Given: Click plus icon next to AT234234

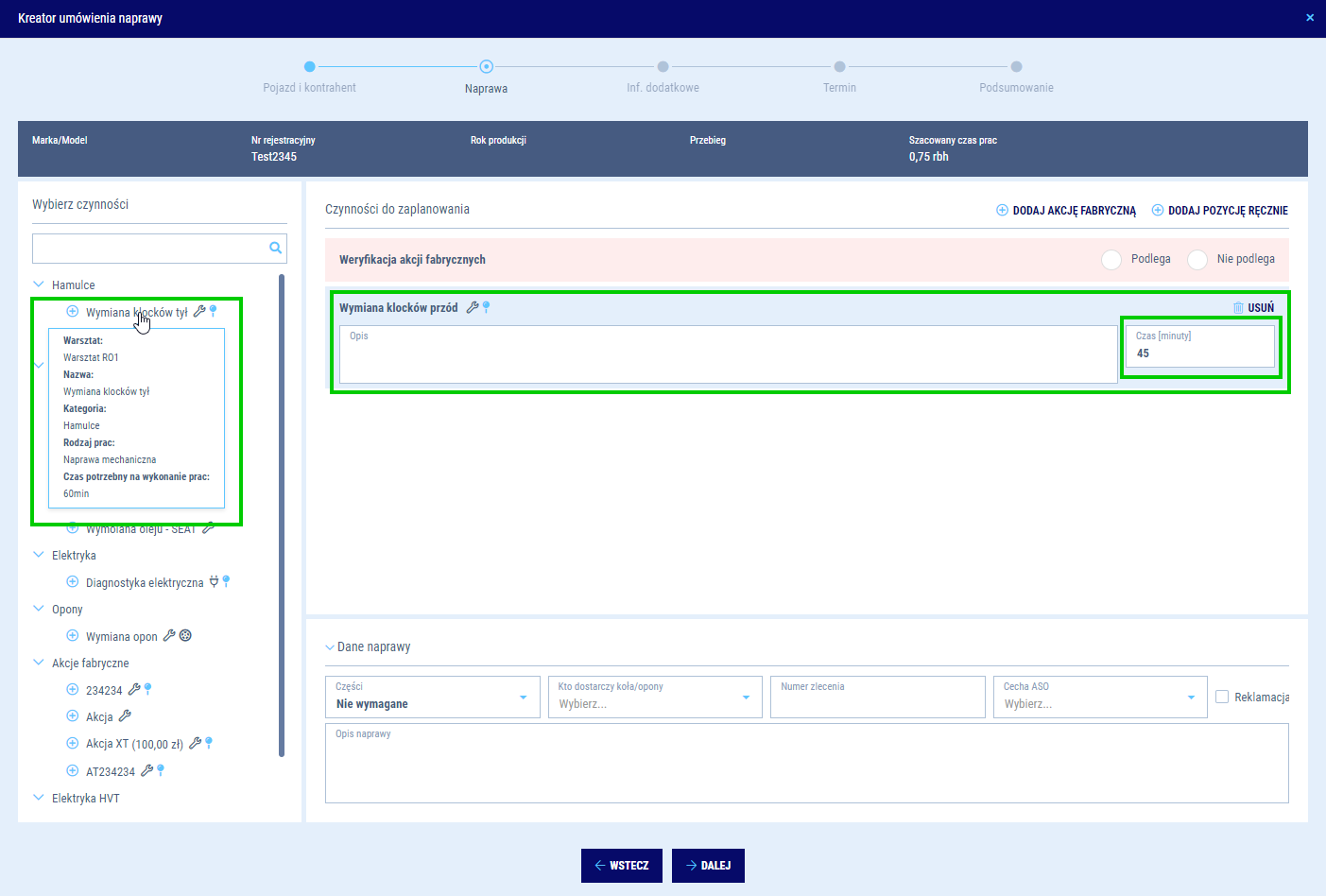Looking at the screenshot, I should tap(72, 771).
